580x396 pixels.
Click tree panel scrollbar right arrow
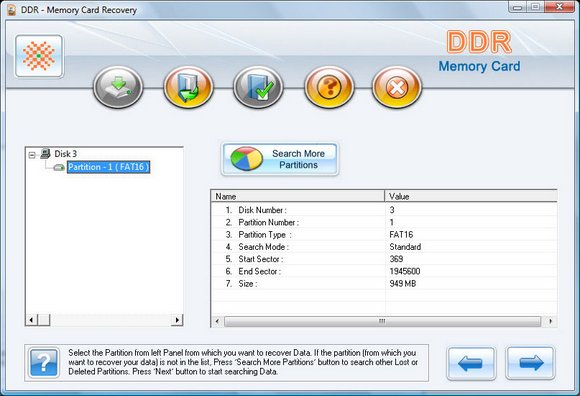coord(177,320)
